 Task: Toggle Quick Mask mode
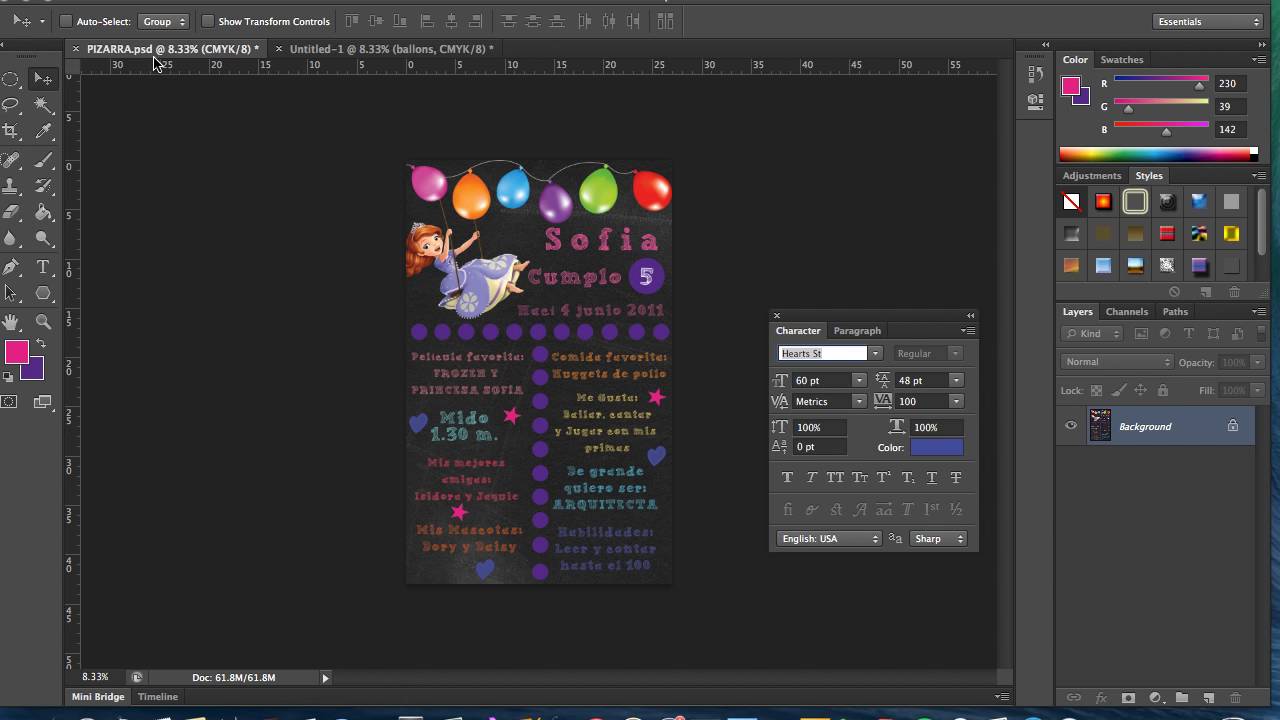coord(10,401)
